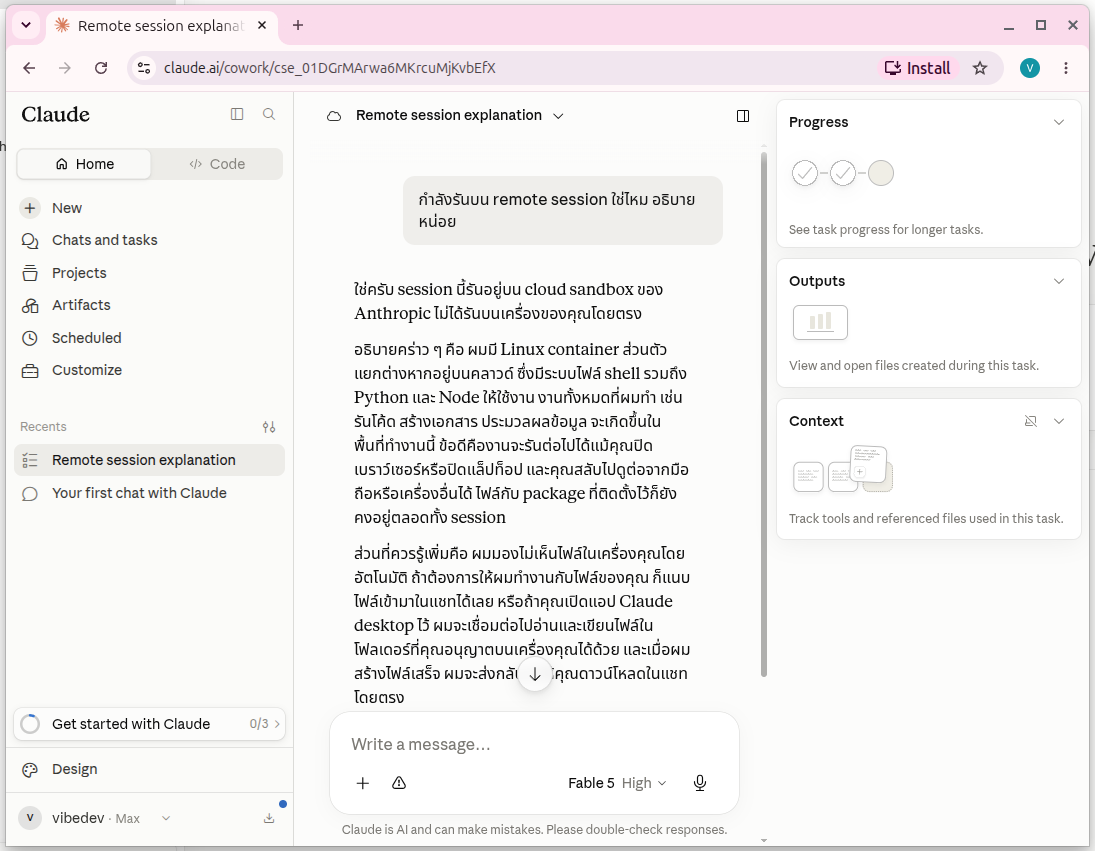The width and height of the screenshot is (1095, 851).
Task: Click the Write a message input field
Action: (x=534, y=744)
